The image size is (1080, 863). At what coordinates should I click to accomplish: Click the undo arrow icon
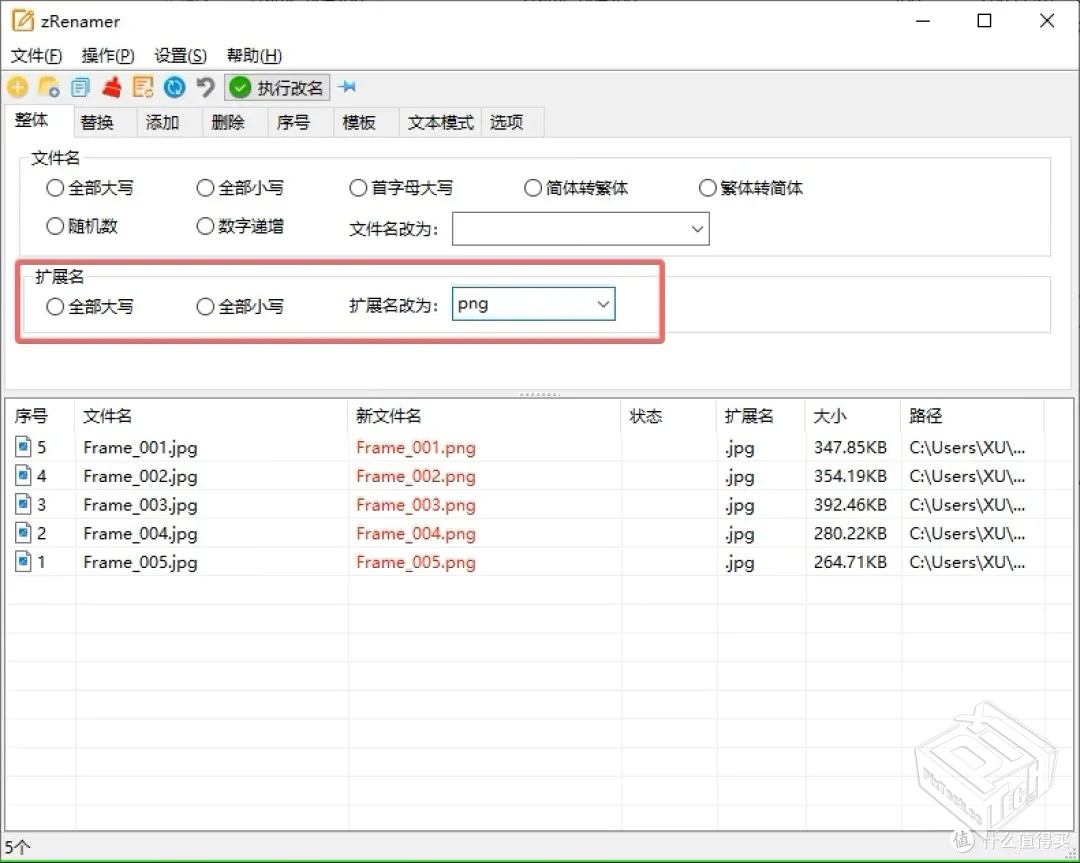pyautogui.click(x=205, y=87)
